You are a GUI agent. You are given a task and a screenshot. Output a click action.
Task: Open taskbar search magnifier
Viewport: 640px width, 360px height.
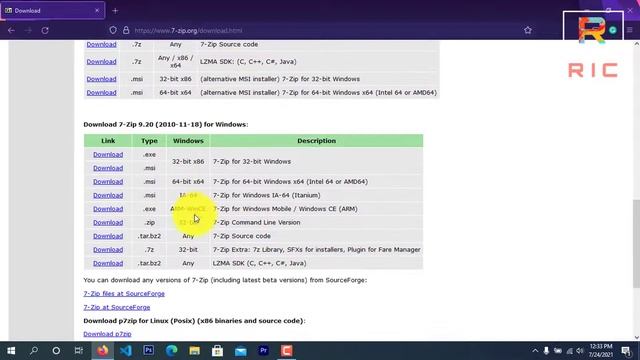tap(34, 351)
